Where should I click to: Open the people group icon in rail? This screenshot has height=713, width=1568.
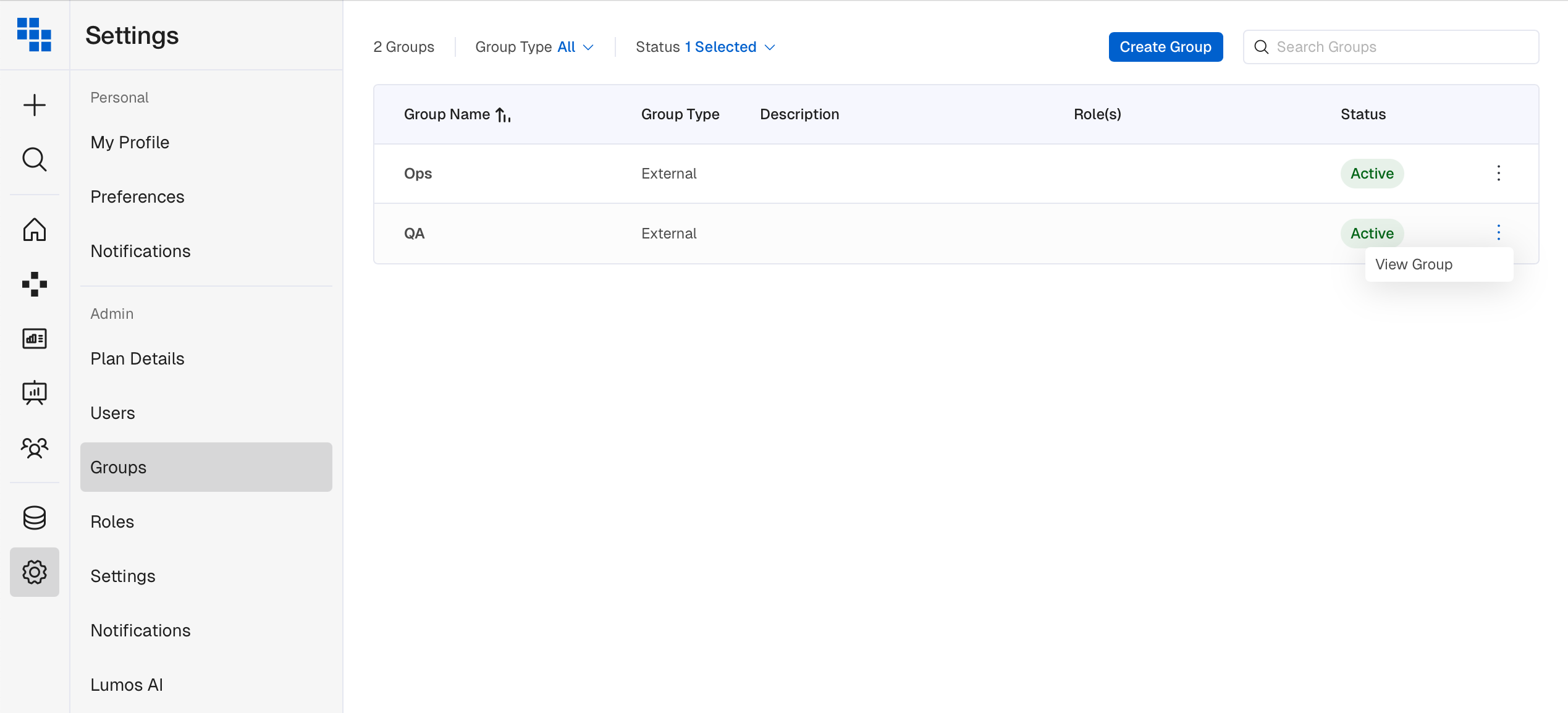point(35,447)
